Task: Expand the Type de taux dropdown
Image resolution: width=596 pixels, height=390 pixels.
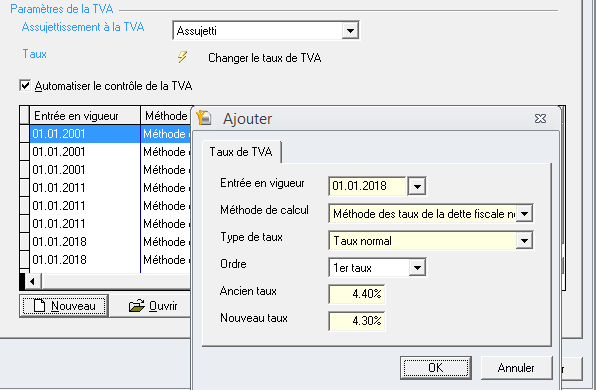Action: coord(525,241)
